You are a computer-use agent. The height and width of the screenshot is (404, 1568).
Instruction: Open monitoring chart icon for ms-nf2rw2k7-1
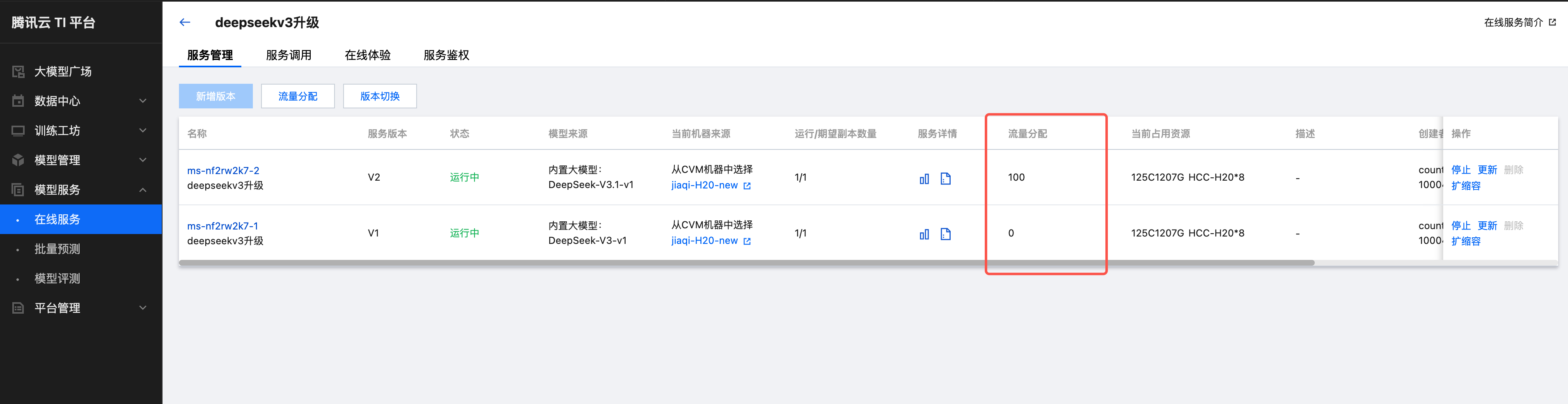pyautogui.click(x=924, y=234)
